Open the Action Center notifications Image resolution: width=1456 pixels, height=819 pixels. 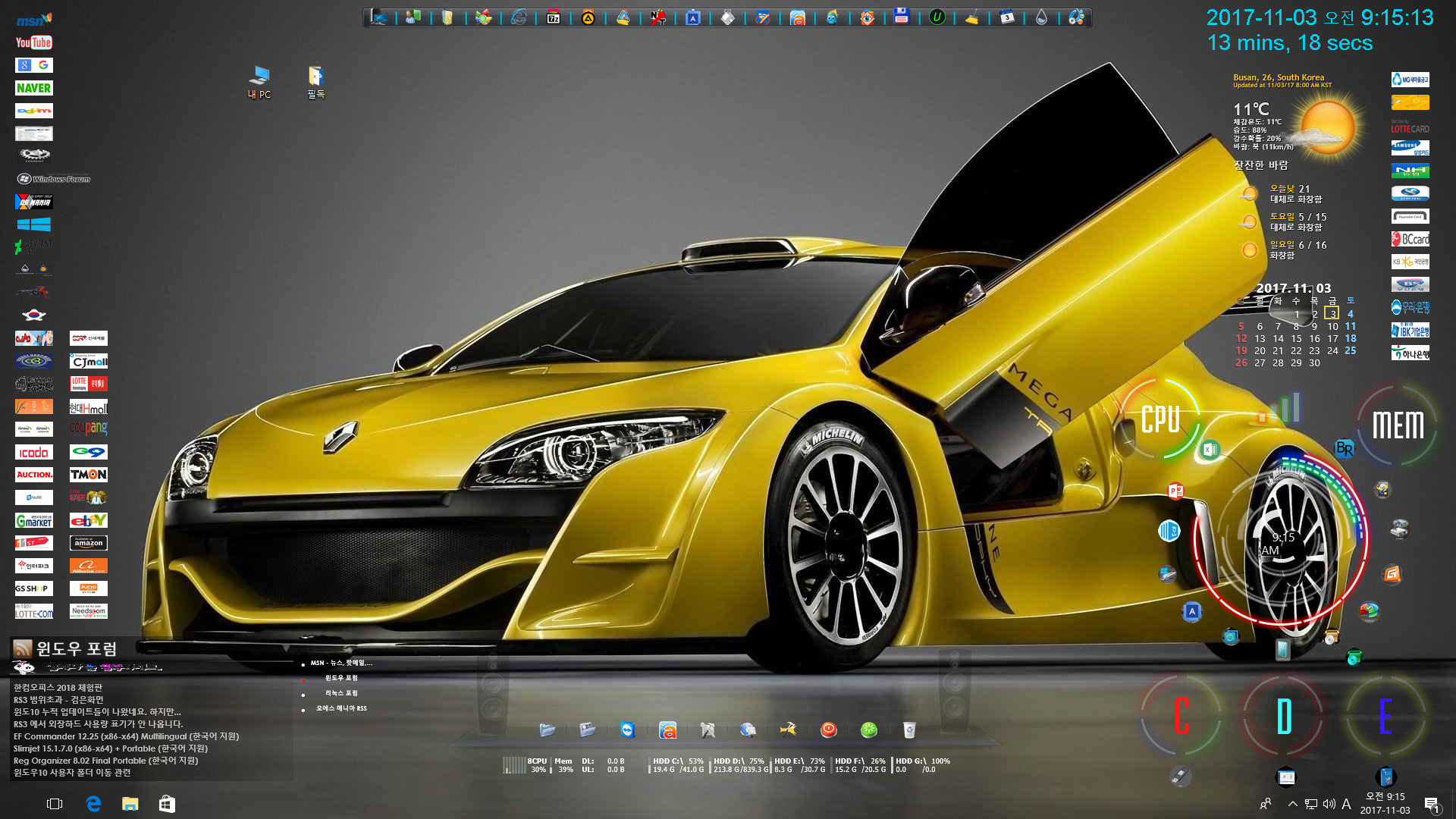(x=1432, y=804)
